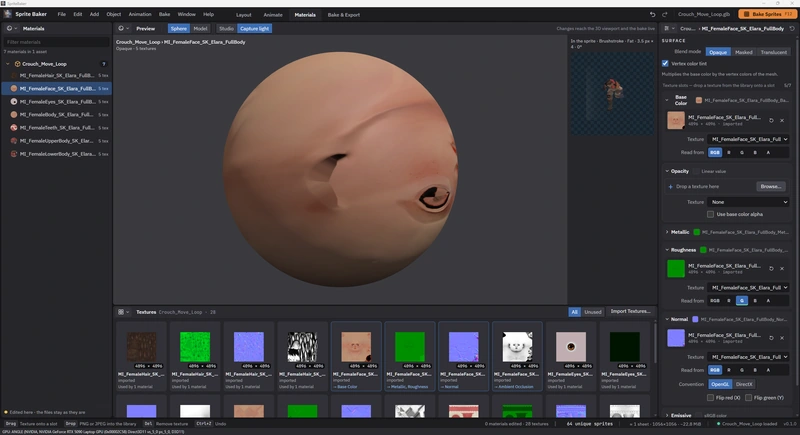Remove the Base Color texture
800x435 pixels.
click(782, 120)
